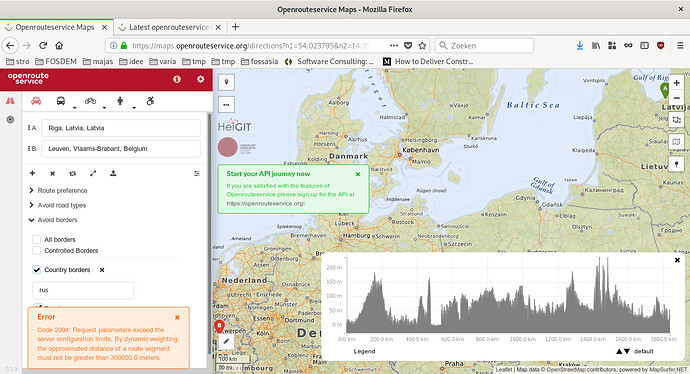Viewport: 690px width, 374px height.
Task: Reload the current page
Action: [43, 45]
